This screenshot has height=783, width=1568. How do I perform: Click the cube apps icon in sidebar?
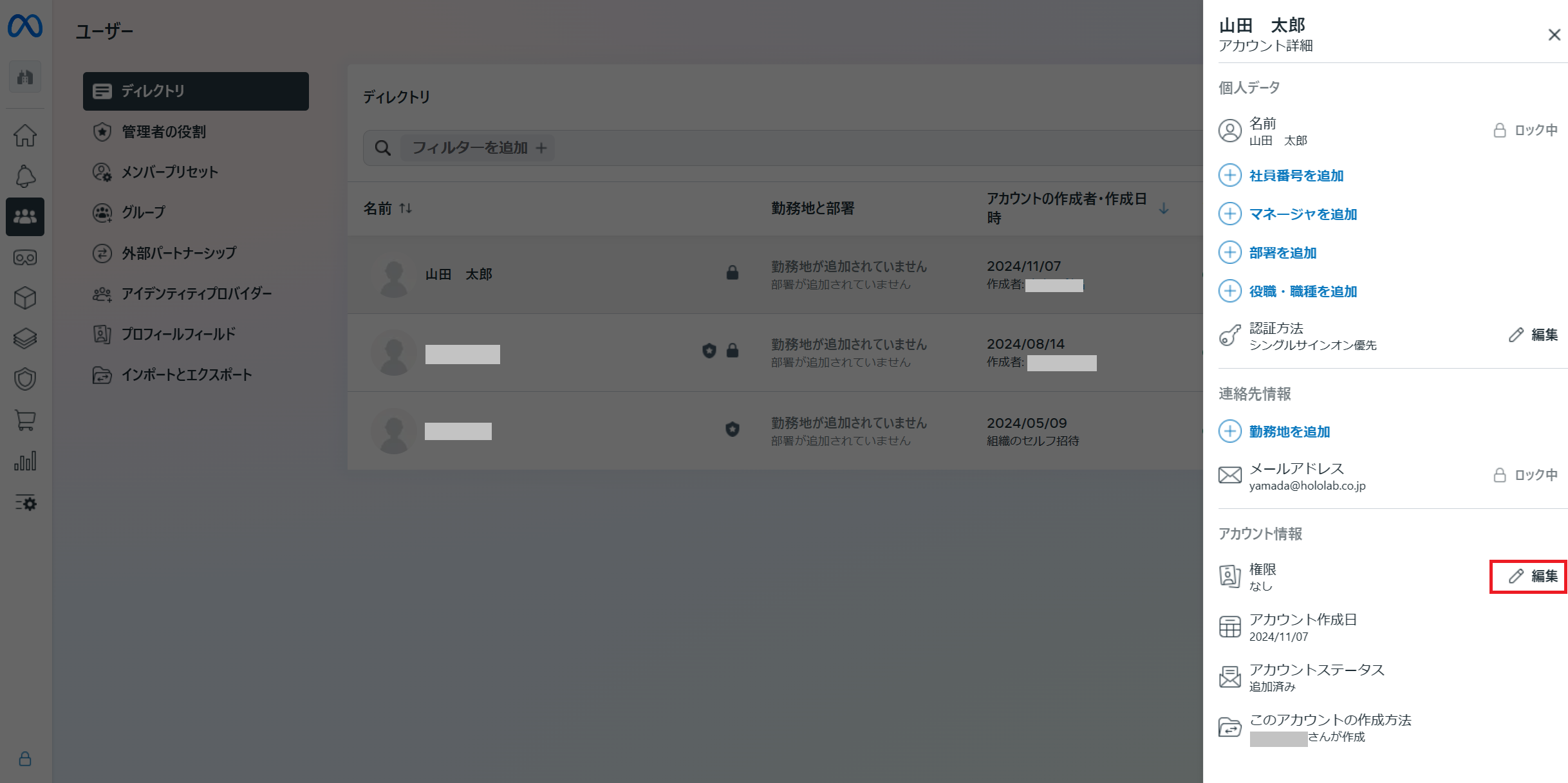pyautogui.click(x=25, y=298)
